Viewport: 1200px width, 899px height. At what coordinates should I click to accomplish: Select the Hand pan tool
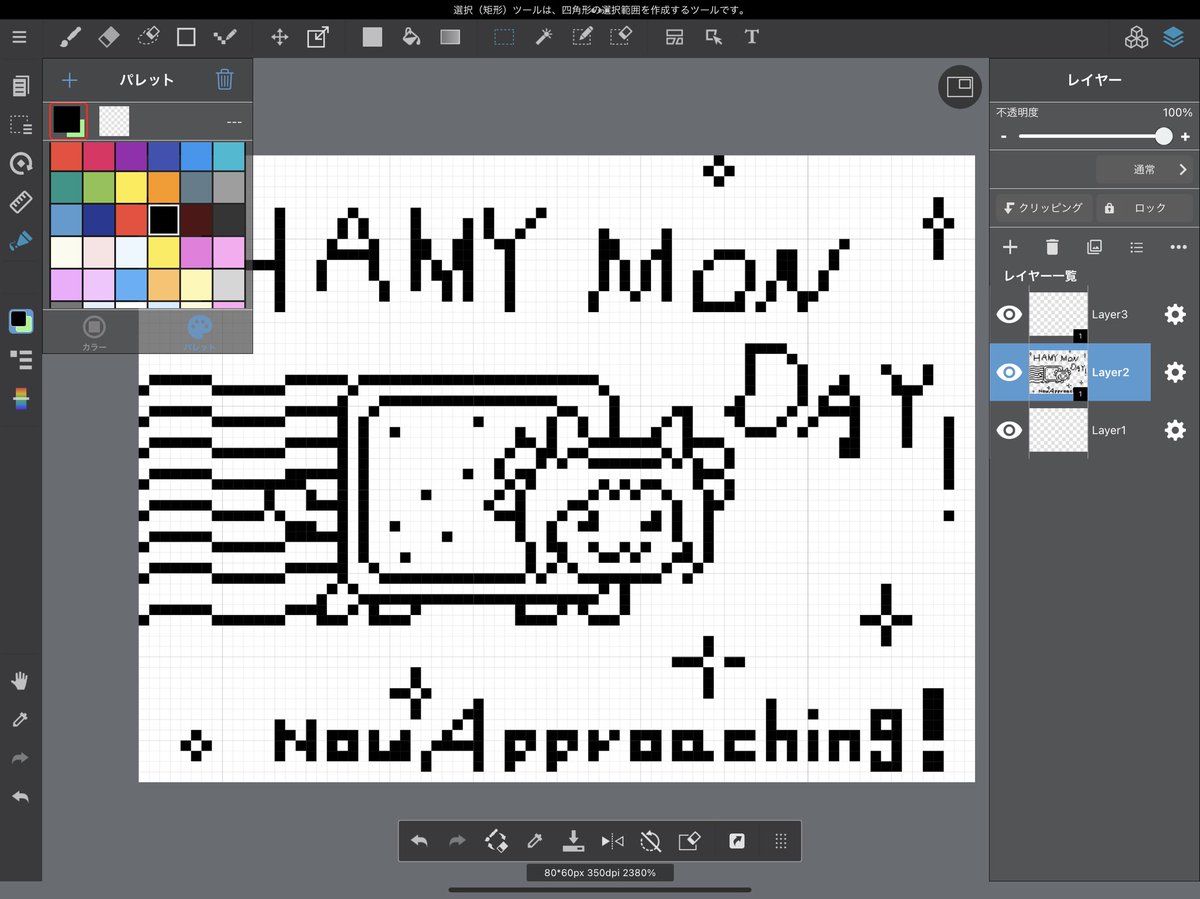click(x=20, y=681)
